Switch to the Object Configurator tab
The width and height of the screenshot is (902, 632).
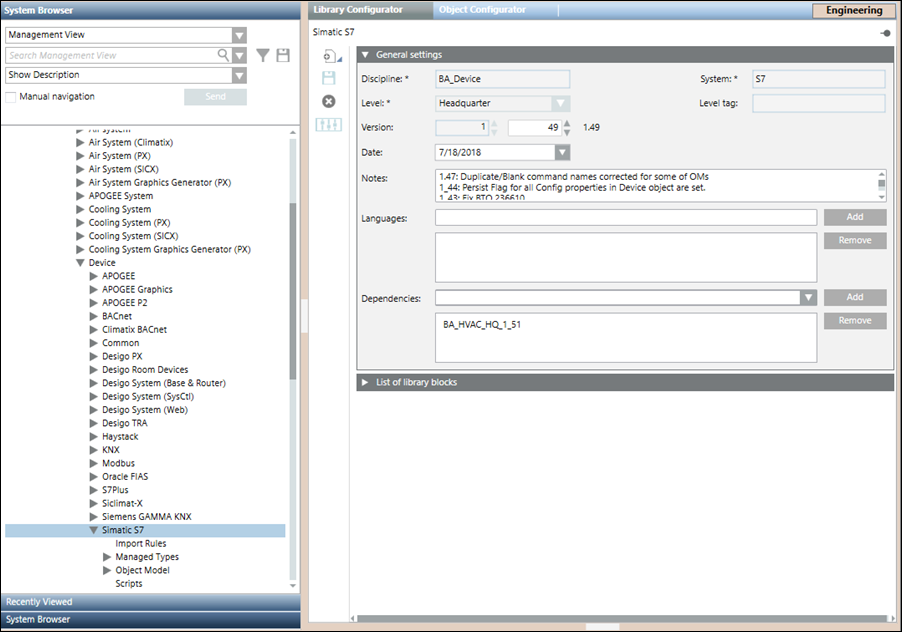click(482, 10)
